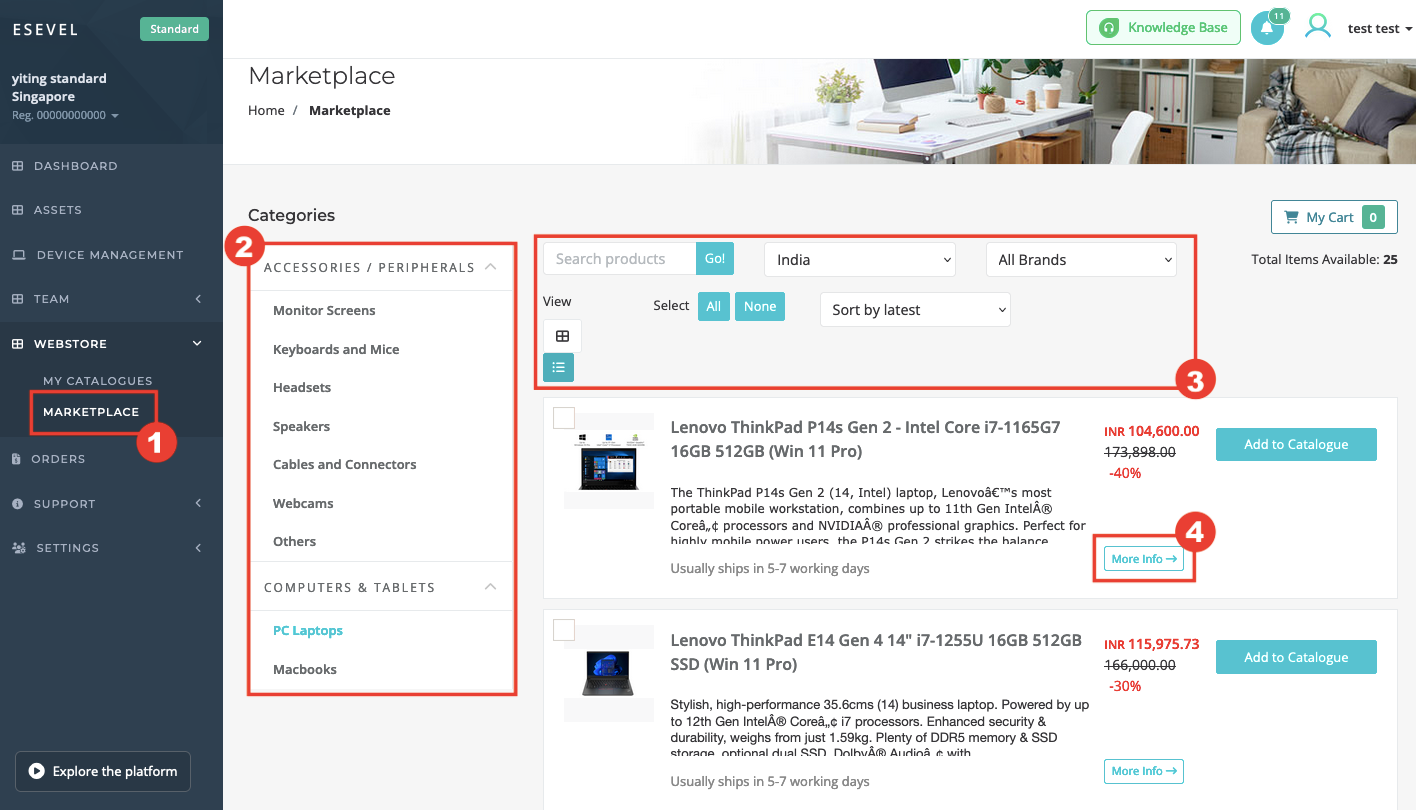Click the Search products input field
This screenshot has width=1416, height=810.
[x=620, y=258]
